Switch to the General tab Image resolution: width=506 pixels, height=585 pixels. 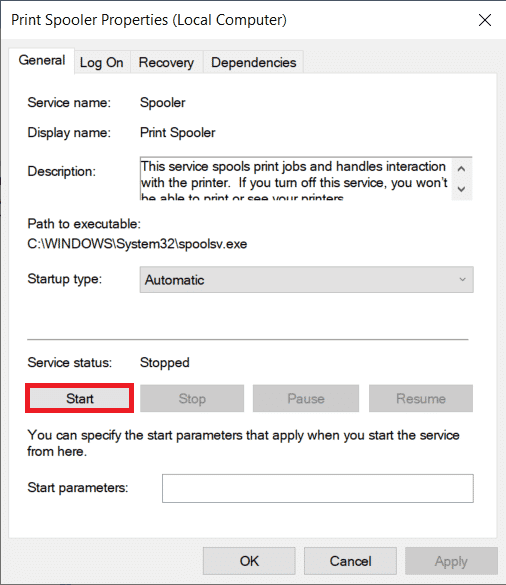coord(41,60)
